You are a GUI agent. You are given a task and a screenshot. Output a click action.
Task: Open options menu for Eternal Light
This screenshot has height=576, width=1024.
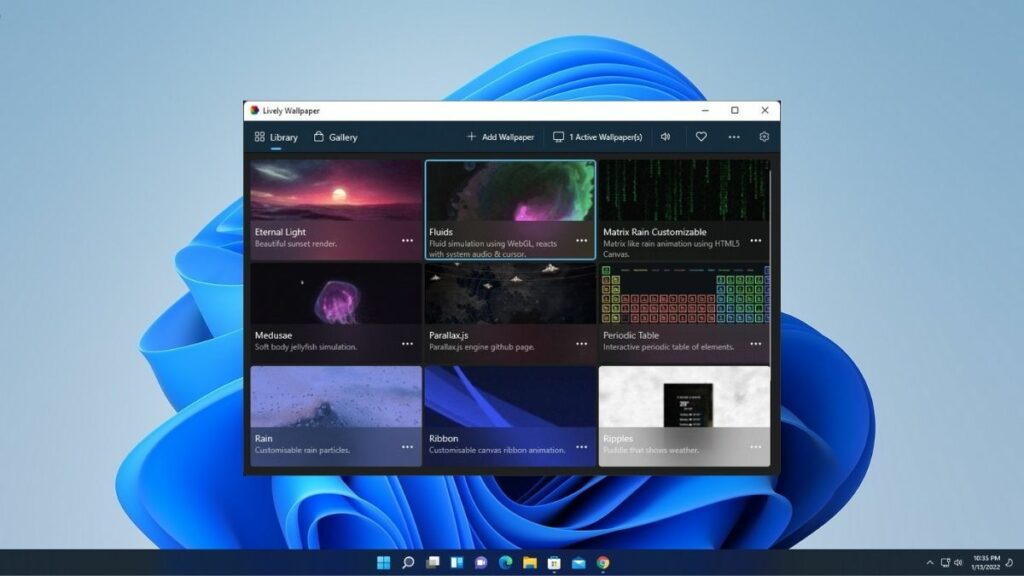(408, 241)
